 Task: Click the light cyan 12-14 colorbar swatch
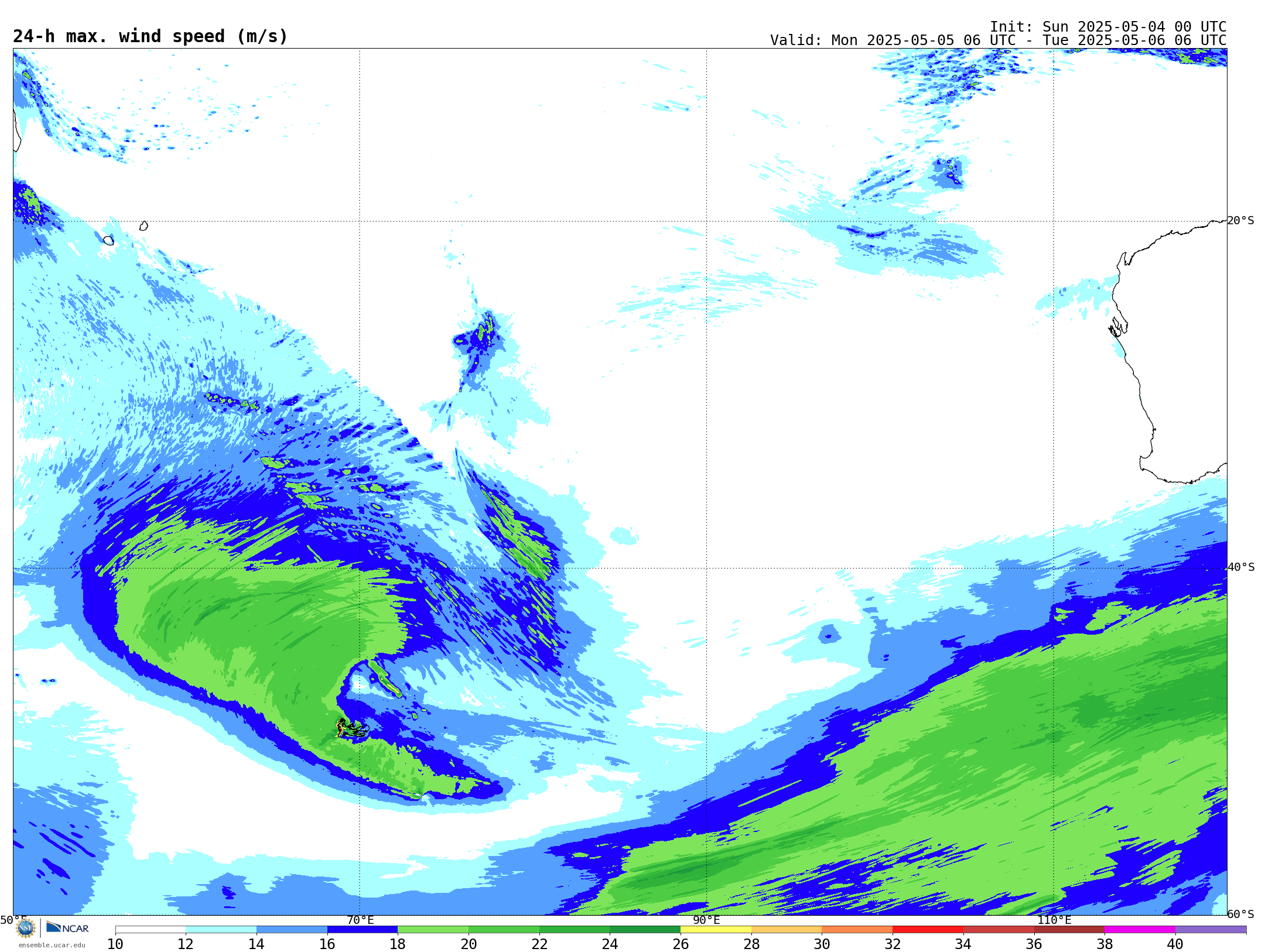(221, 930)
